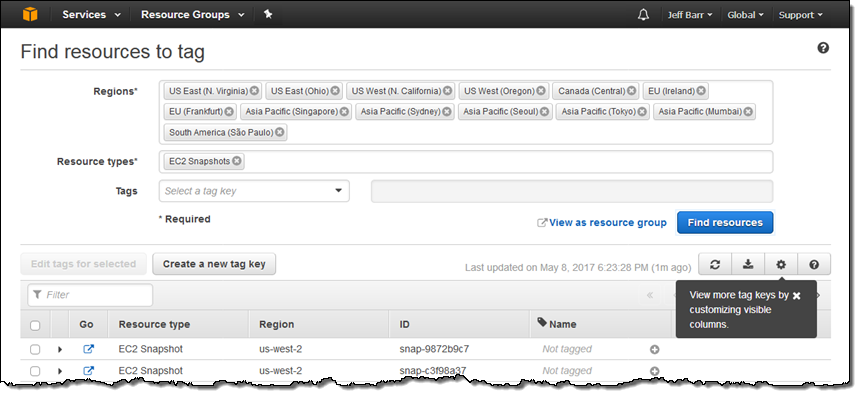Open column settings gear icon
This screenshot has width=860, height=396.
coord(781,264)
